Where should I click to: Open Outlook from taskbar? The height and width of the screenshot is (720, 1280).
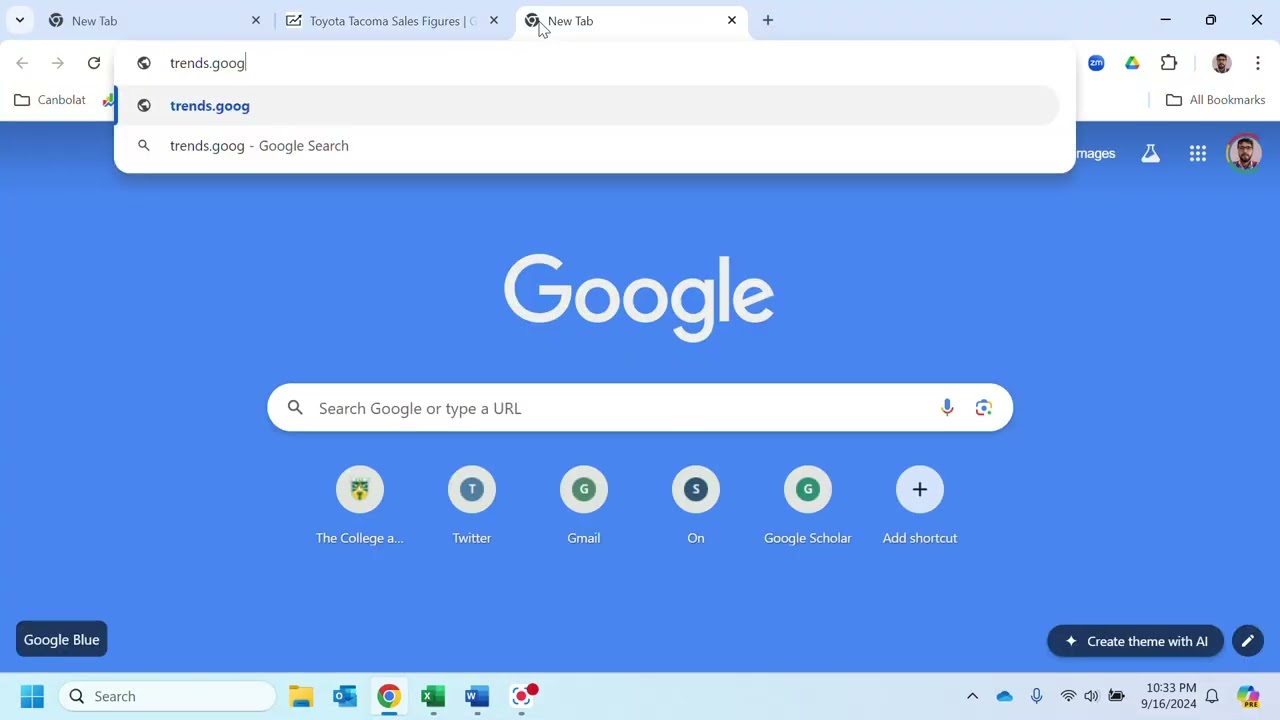[345, 696]
